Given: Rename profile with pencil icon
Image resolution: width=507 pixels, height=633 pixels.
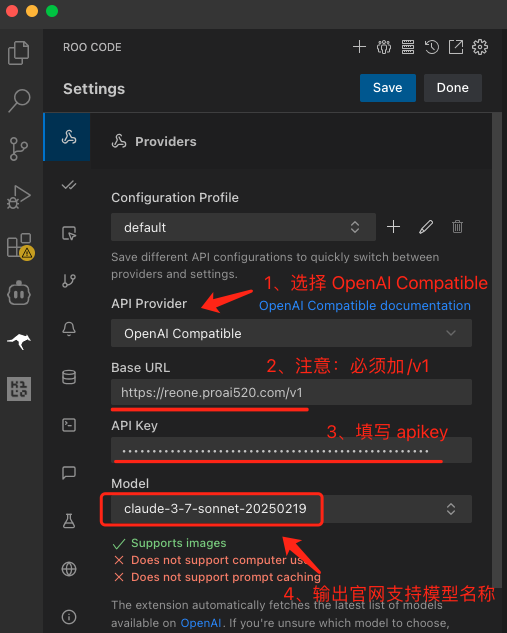Looking at the screenshot, I should pos(426,226).
